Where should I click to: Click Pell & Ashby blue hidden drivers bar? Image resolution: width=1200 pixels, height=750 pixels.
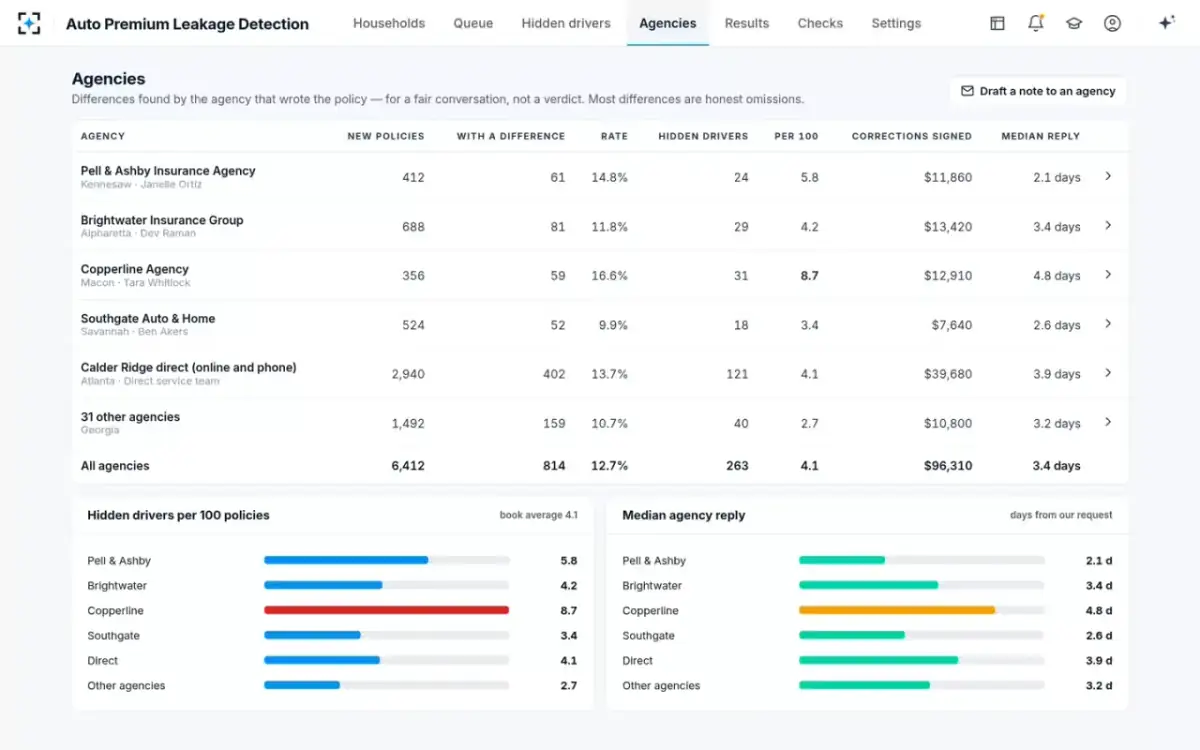click(346, 560)
